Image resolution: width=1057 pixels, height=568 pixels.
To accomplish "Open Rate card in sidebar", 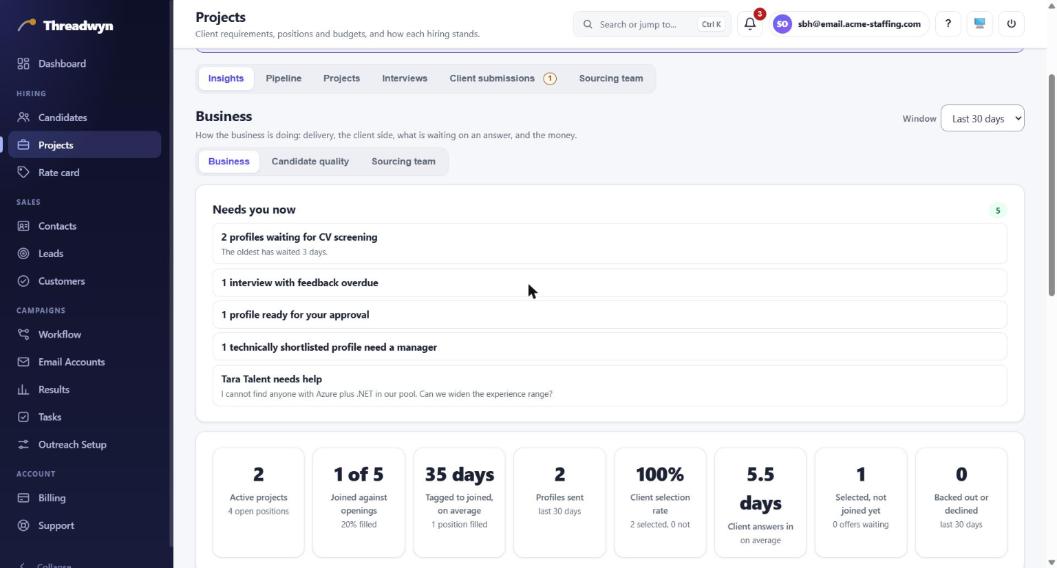I will click(85, 172).
